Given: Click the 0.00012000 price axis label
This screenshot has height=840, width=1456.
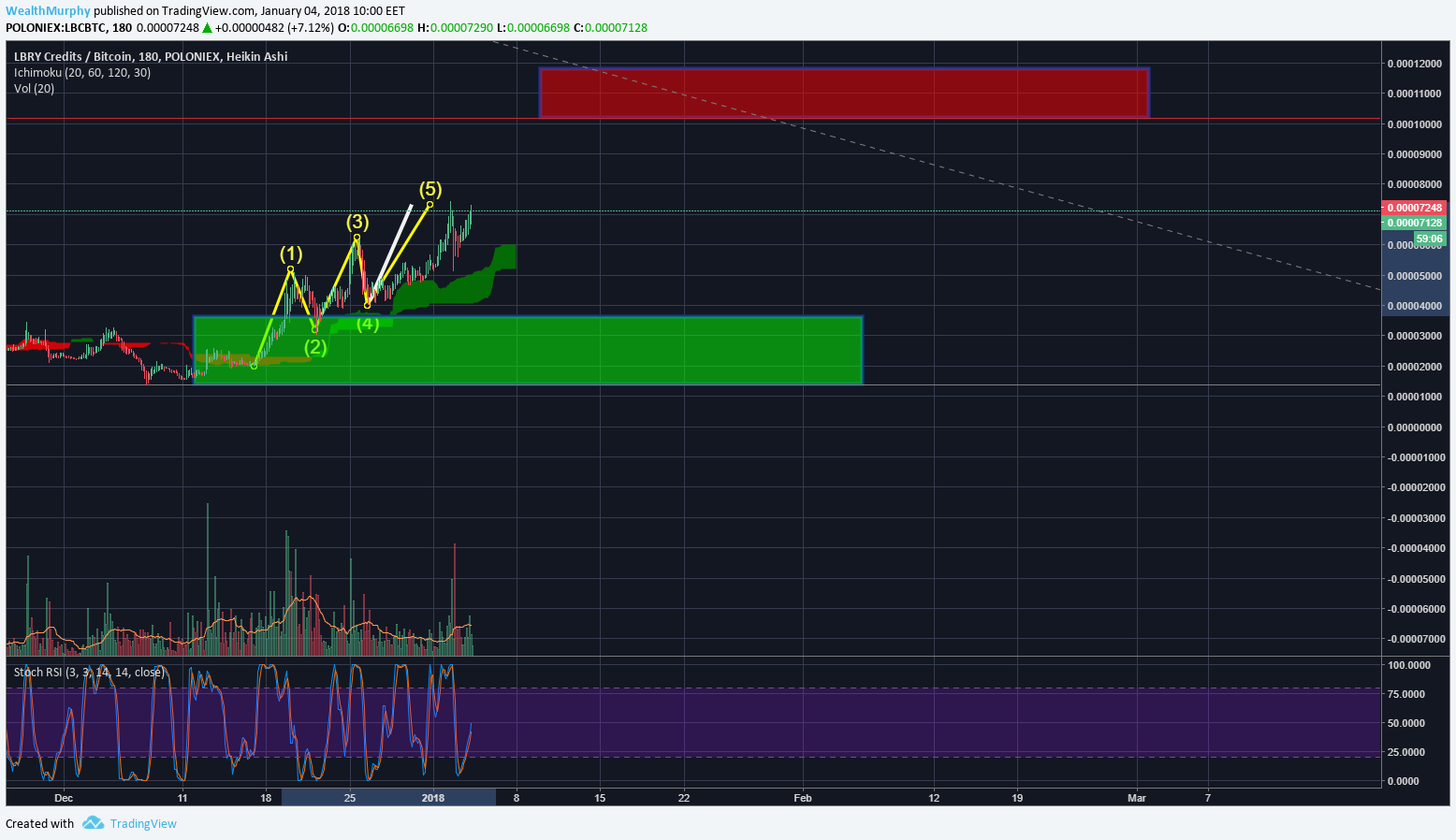Looking at the screenshot, I should point(1415,64).
